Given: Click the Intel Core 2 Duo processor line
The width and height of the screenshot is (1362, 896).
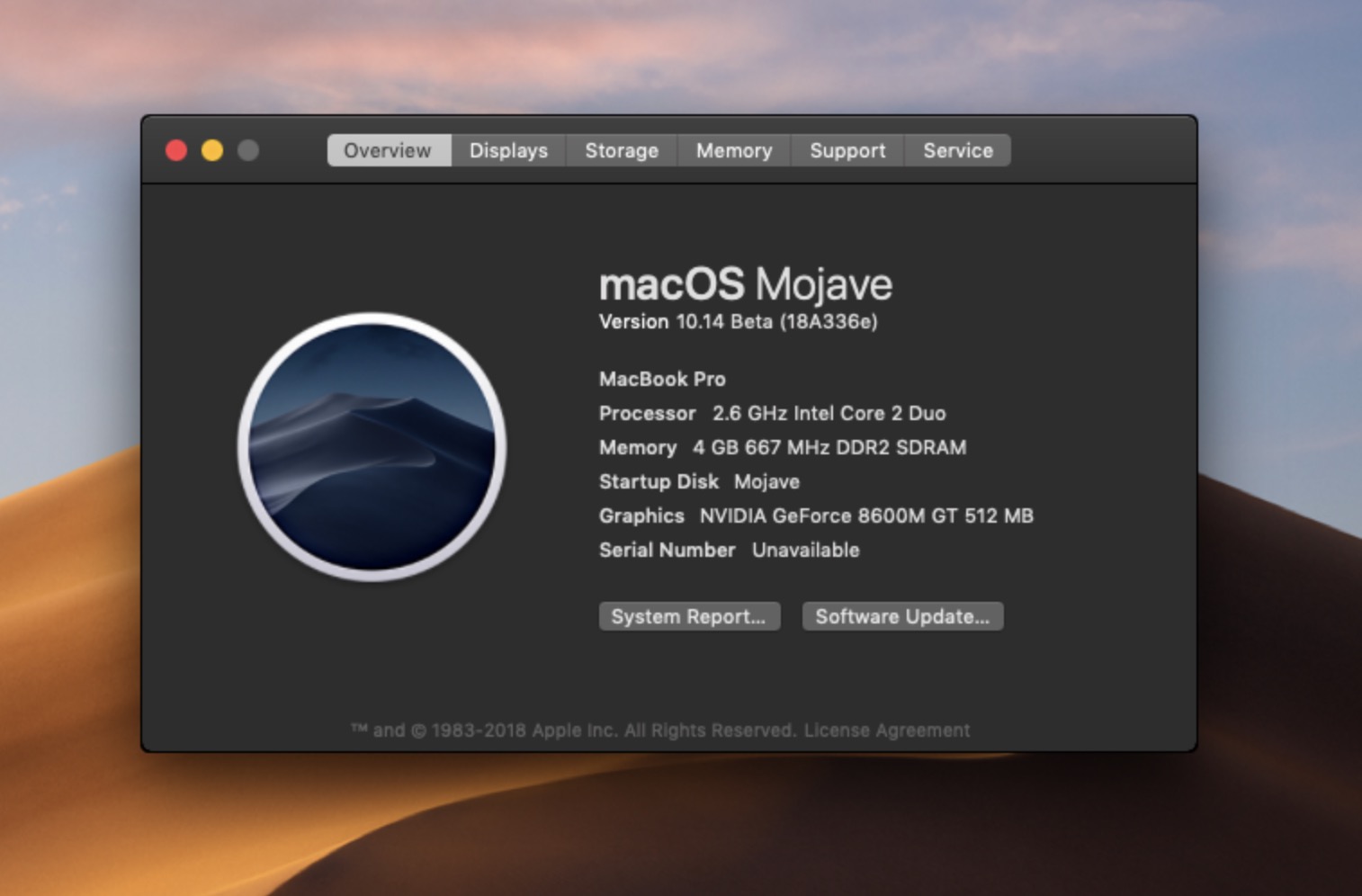Looking at the screenshot, I should pyautogui.click(x=772, y=413).
